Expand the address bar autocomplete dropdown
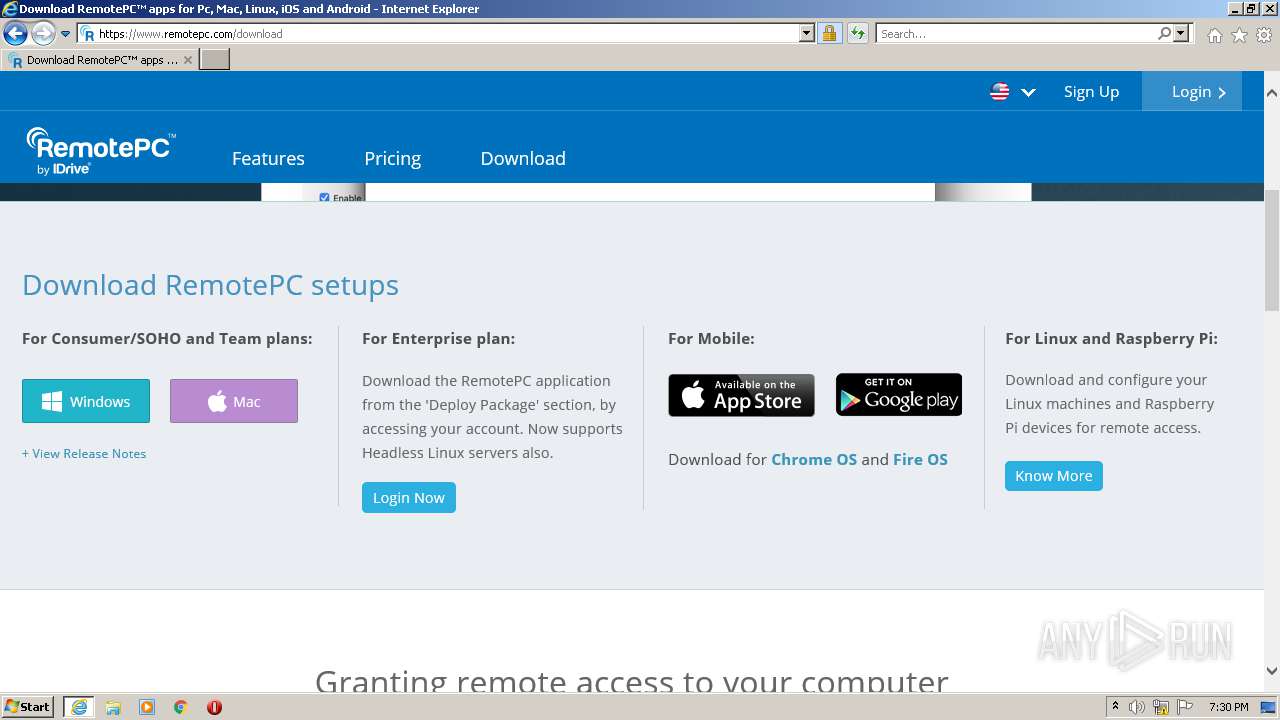This screenshot has width=1280, height=720. point(807,34)
